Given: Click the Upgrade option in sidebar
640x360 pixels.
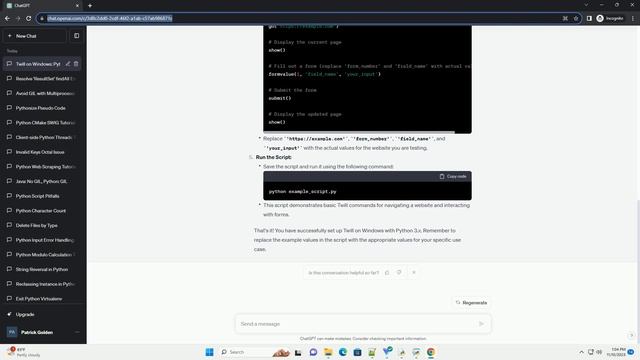Looking at the screenshot, I should 42,314.
